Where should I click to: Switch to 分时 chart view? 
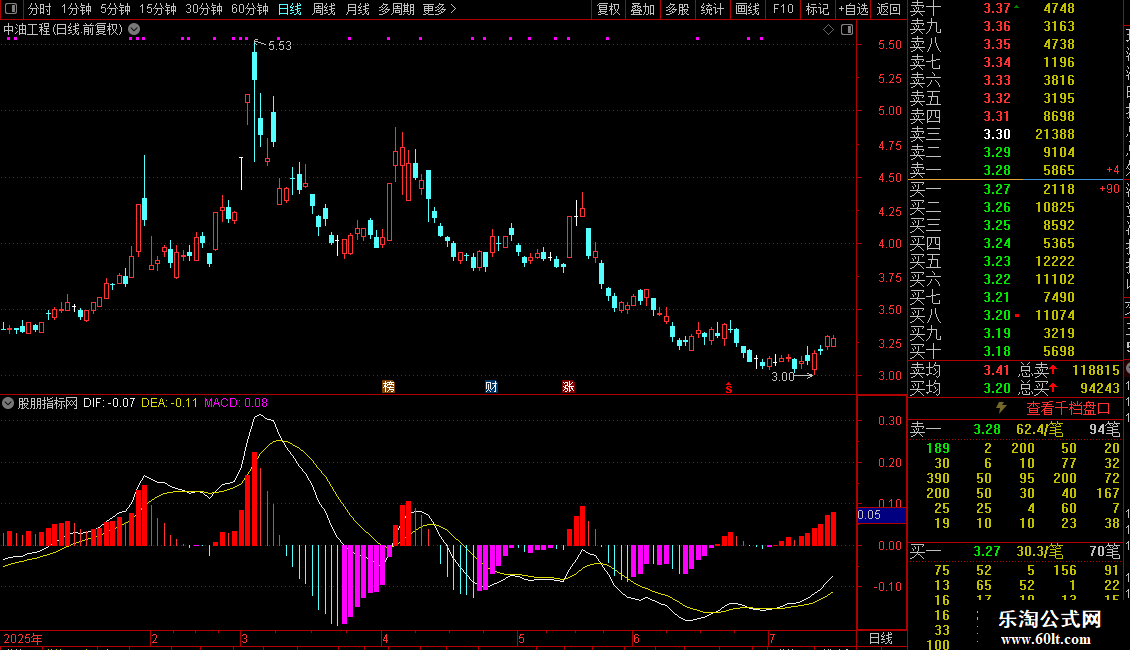tap(40, 9)
